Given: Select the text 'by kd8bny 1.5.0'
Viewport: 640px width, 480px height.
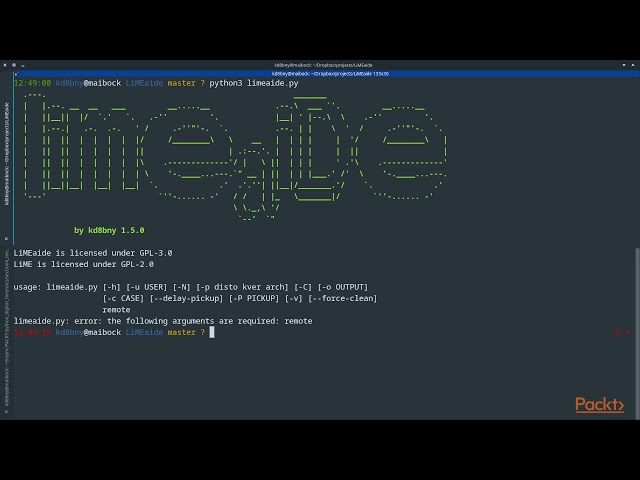Looking at the screenshot, I should click(x=109, y=230).
